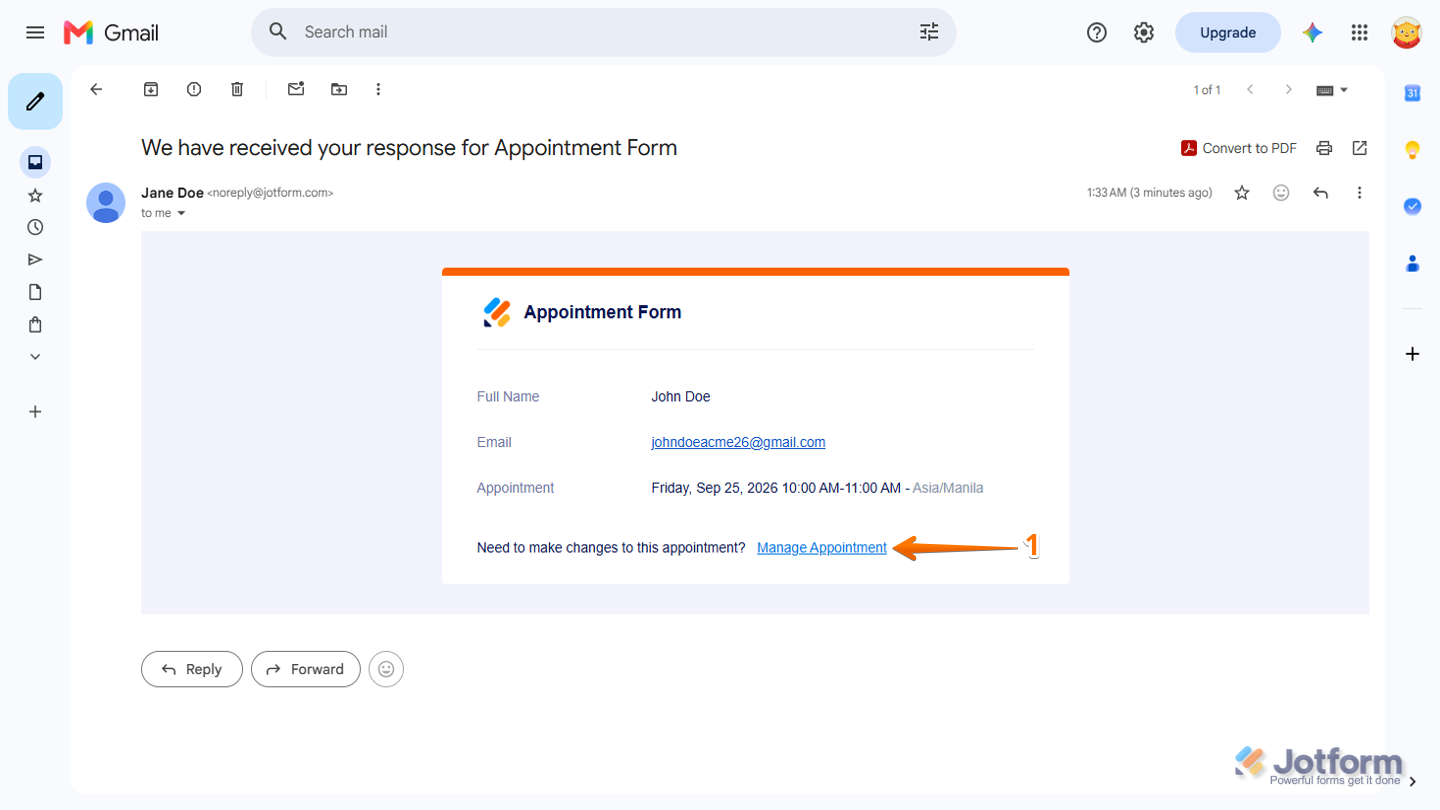Open More message options three dots
Screen dimensions: 1440x810
pos(1359,193)
